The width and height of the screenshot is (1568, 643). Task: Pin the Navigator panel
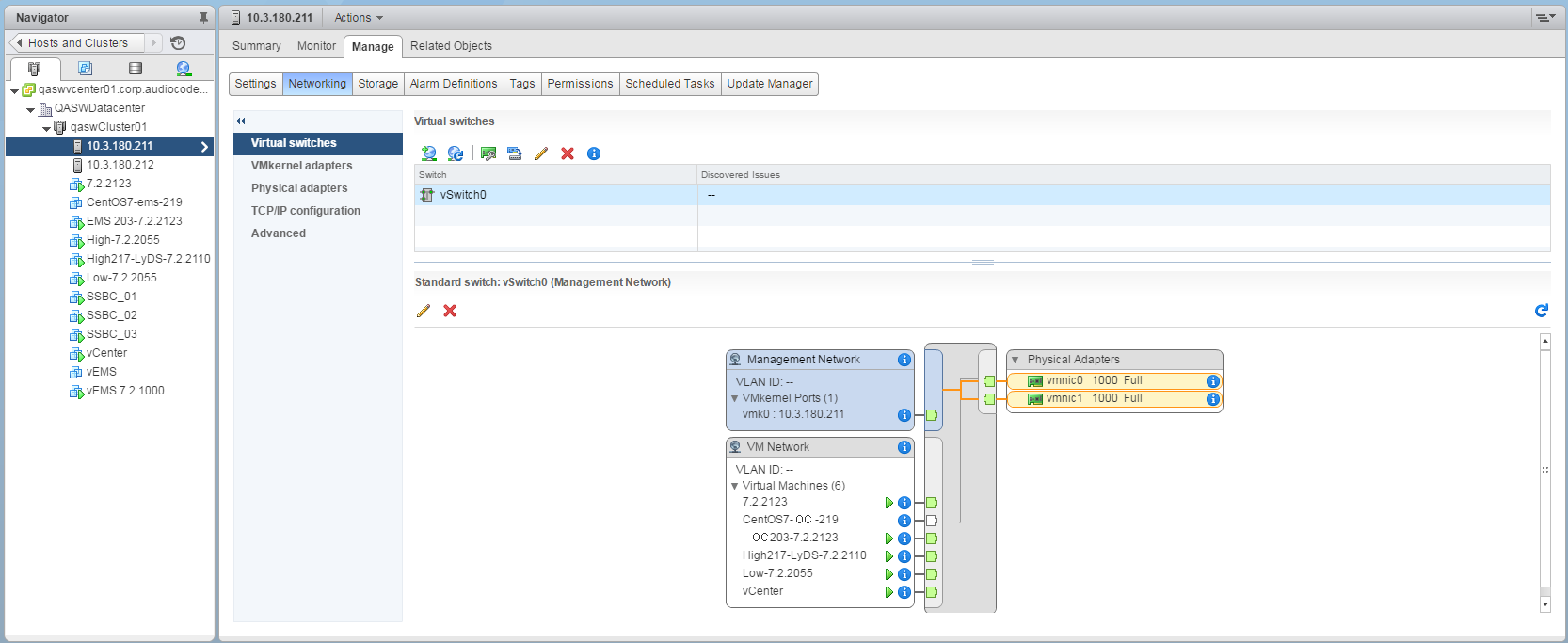pyautogui.click(x=203, y=18)
